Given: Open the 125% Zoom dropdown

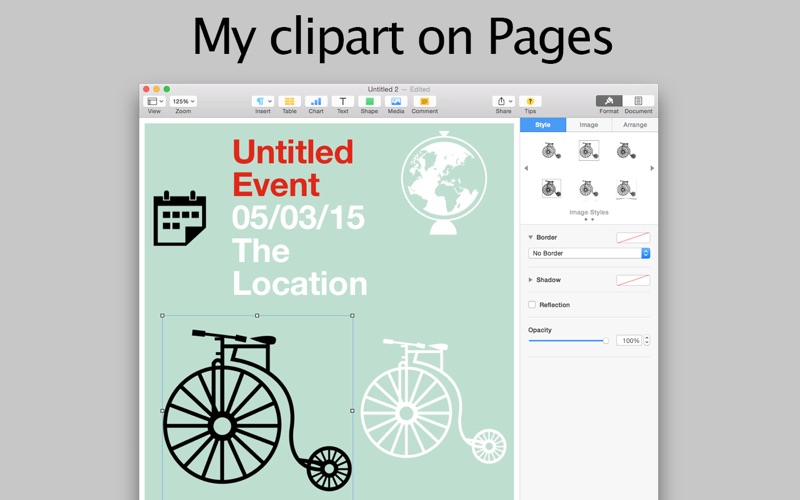Looking at the screenshot, I should [x=183, y=102].
